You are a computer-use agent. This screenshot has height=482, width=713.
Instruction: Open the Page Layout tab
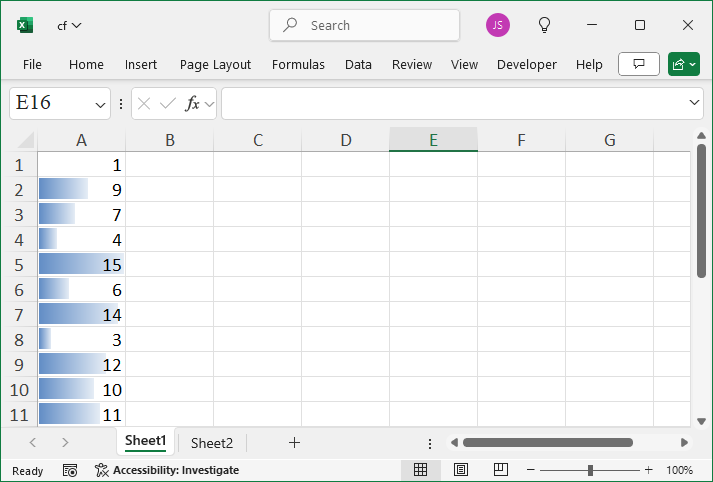tap(215, 65)
